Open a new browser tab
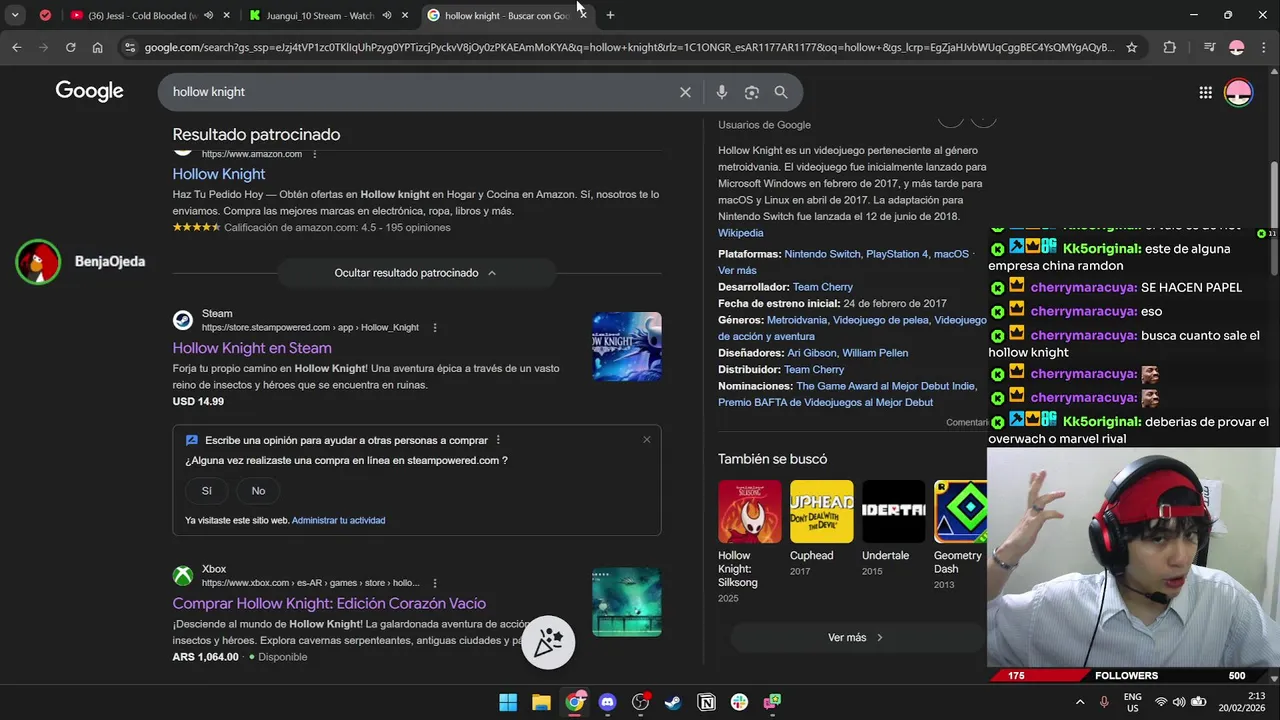The height and width of the screenshot is (720, 1280). point(610,15)
